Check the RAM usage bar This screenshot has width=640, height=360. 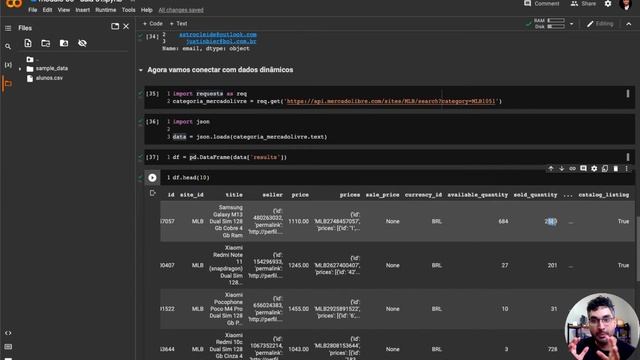(556, 20)
